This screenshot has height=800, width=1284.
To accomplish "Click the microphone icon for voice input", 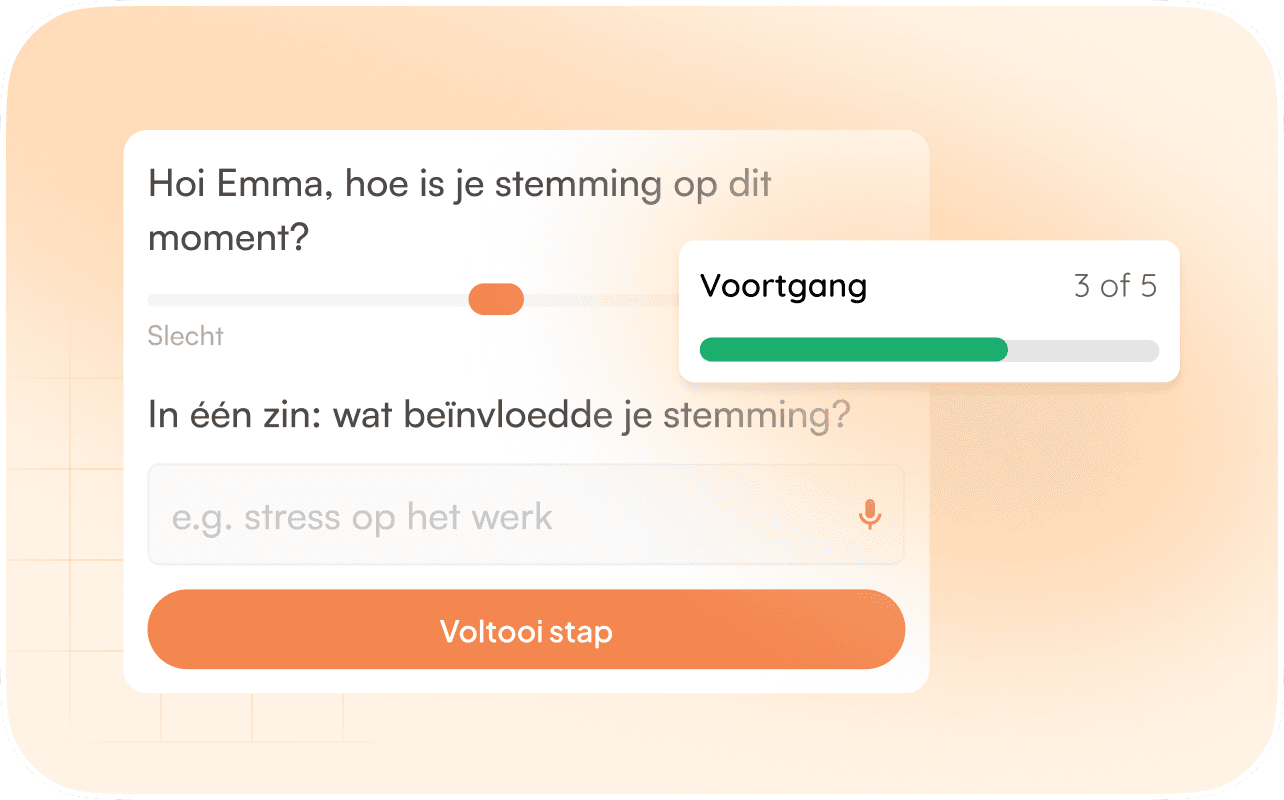I will tap(869, 514).
